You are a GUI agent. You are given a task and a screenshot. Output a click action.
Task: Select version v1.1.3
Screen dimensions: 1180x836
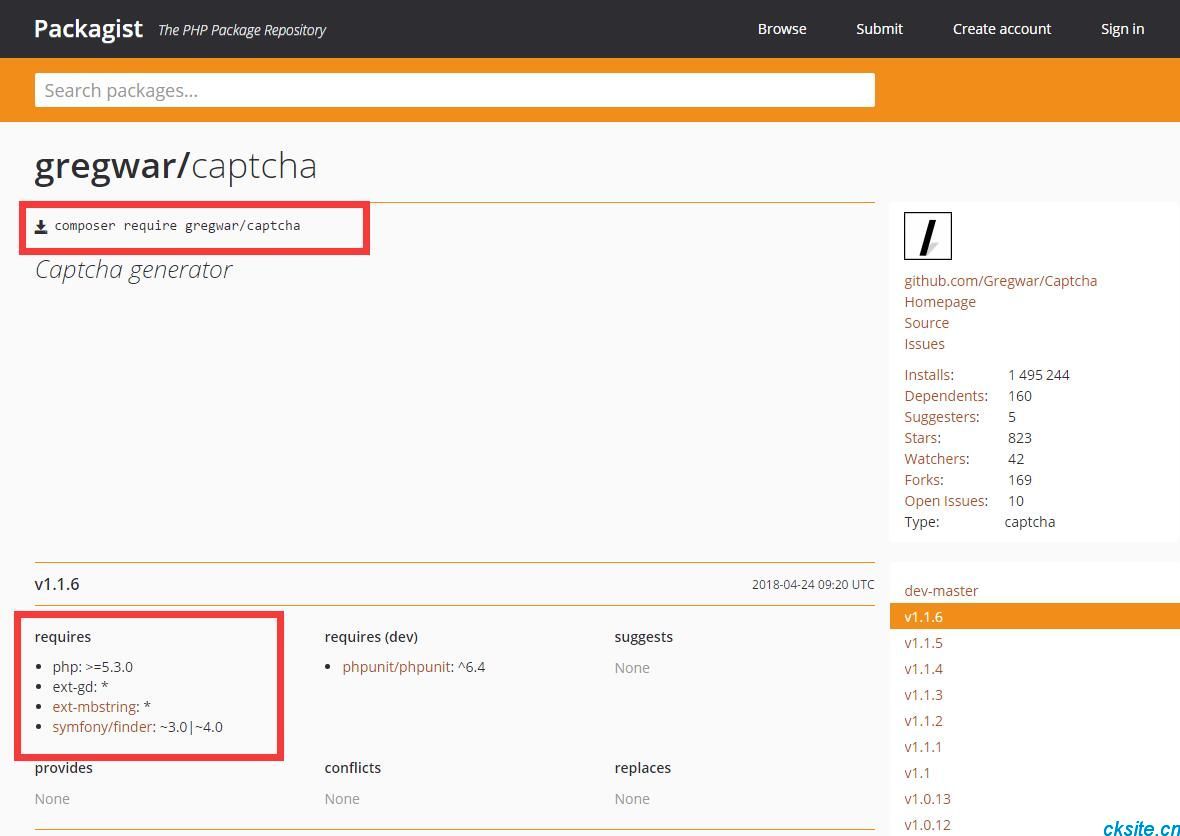pos(923,695)
